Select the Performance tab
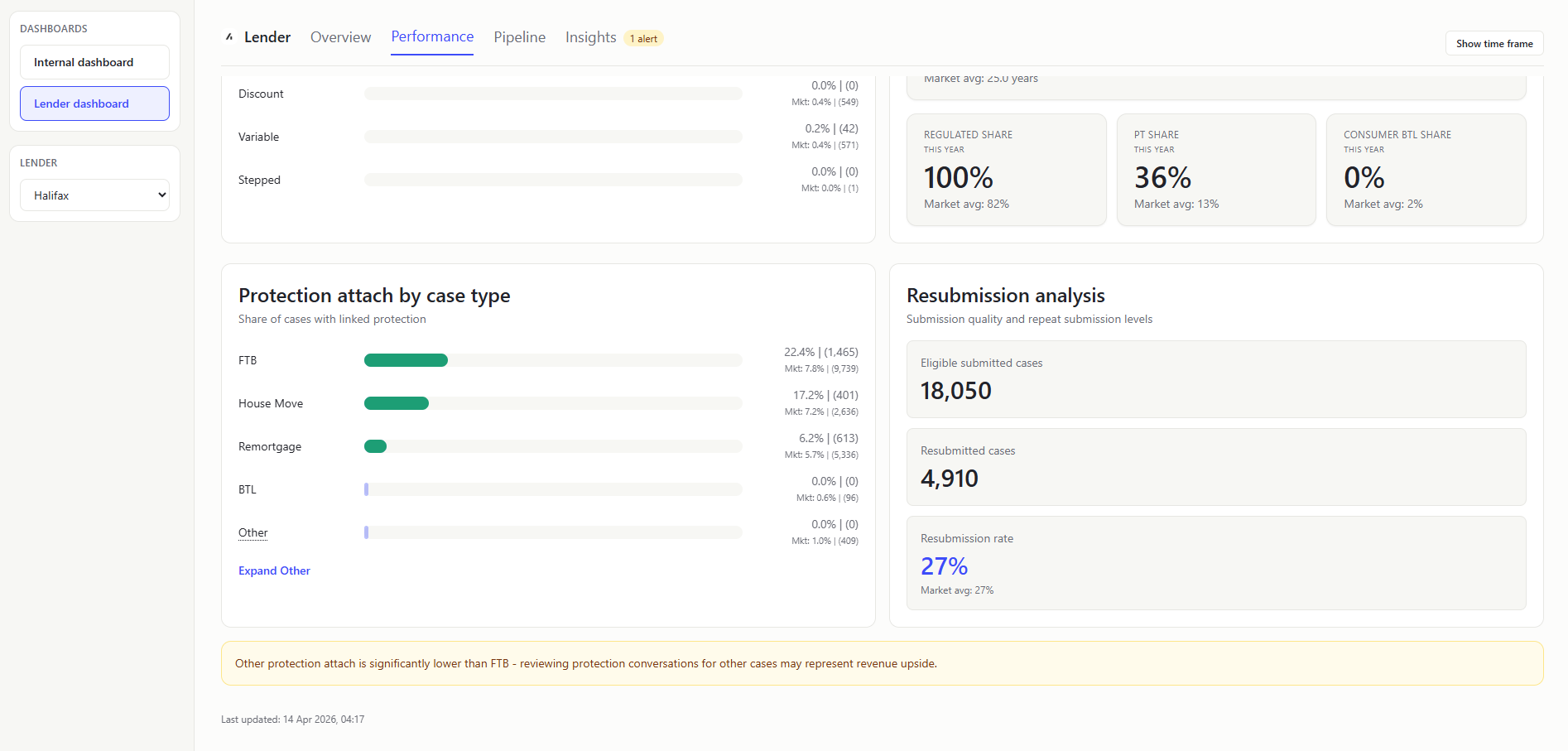Viewport: 1568px width, 751px height. [432, 36]
